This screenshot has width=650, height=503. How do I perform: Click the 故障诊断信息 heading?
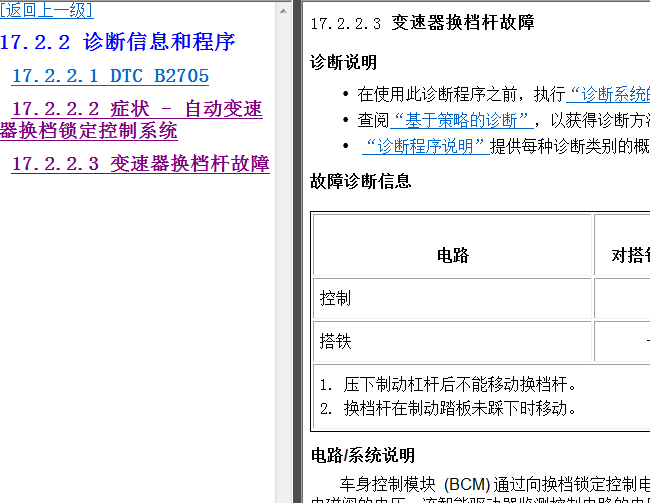tap(360, 181)
